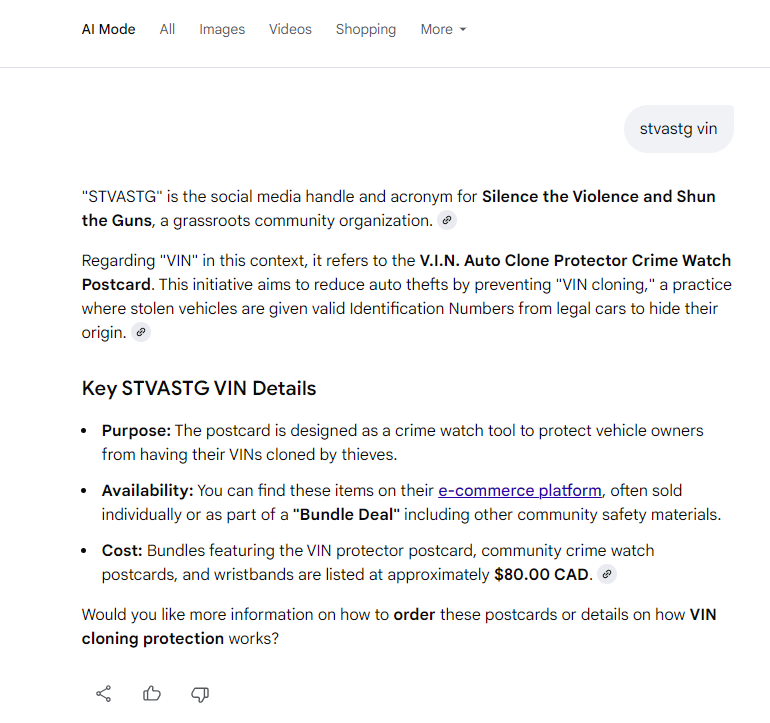Click the "Purpose:" bullet label
Viewport: 770px width, 723px height.
(136, 430)
